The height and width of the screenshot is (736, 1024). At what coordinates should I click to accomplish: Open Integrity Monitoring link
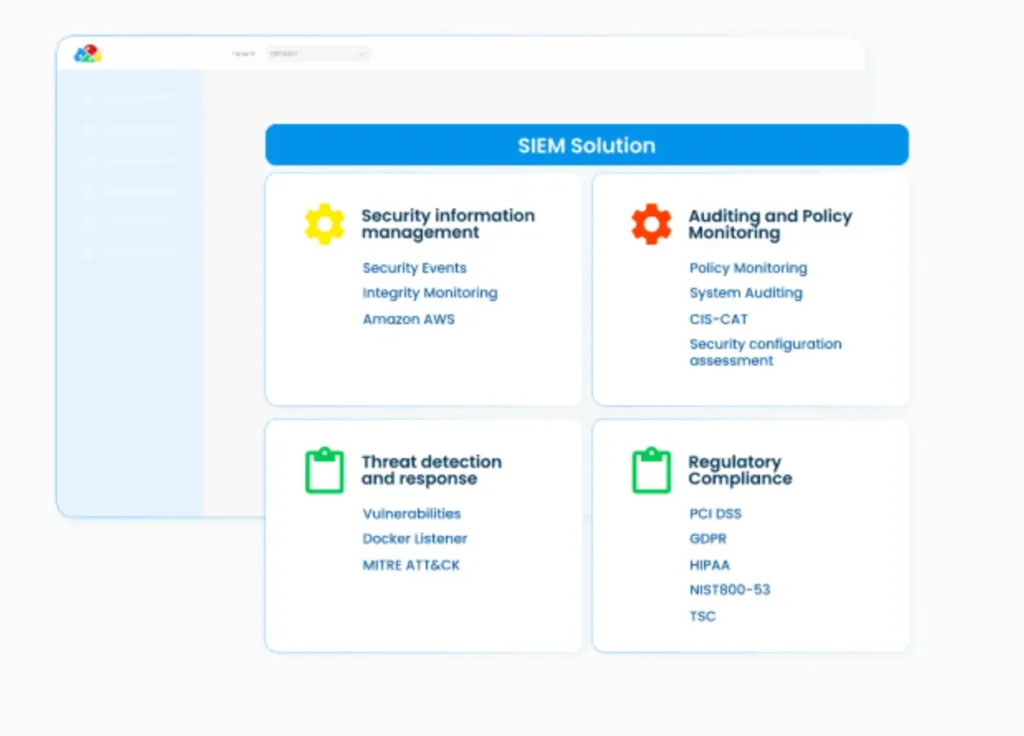pos(429,293)
